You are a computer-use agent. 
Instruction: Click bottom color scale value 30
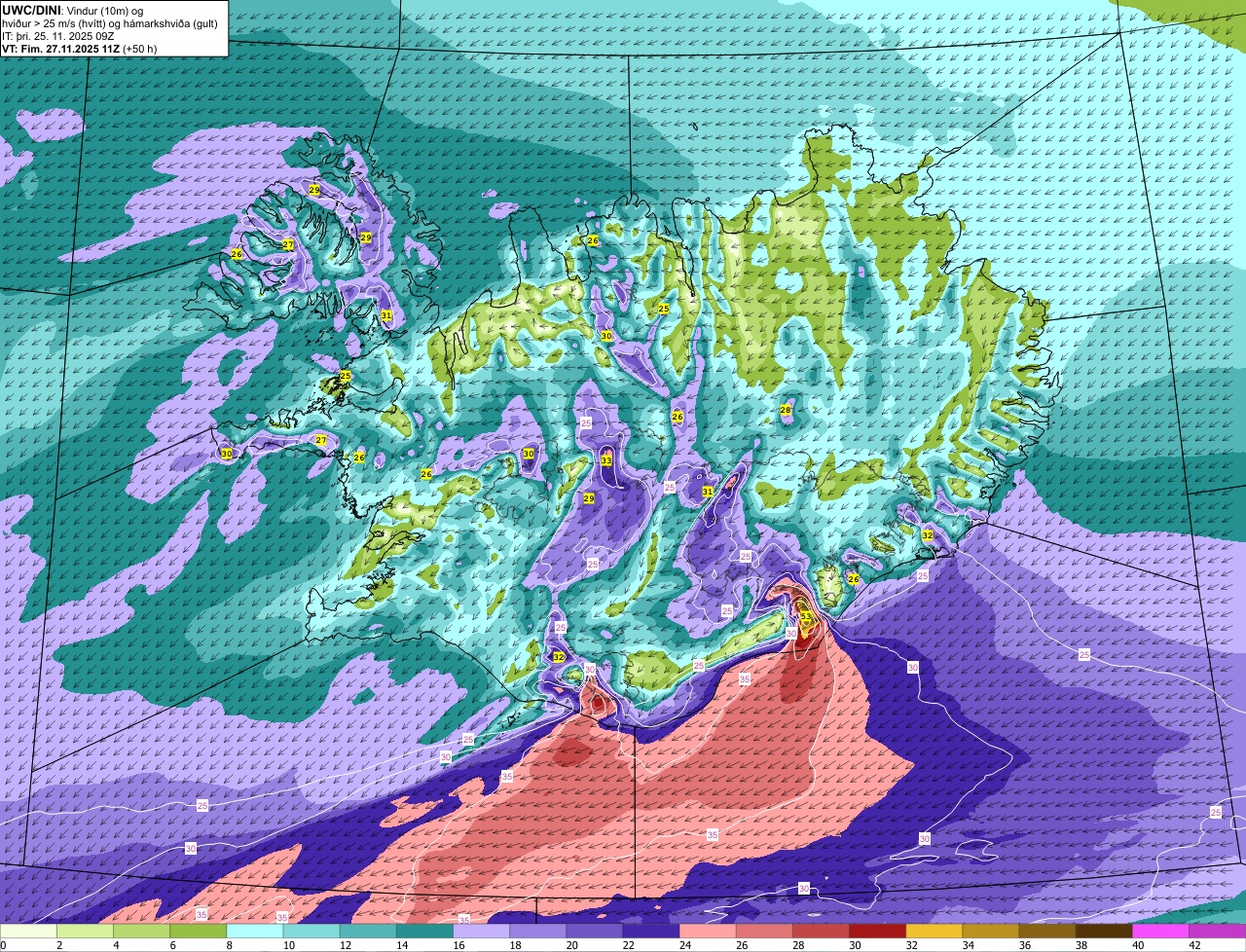[854, 945]
